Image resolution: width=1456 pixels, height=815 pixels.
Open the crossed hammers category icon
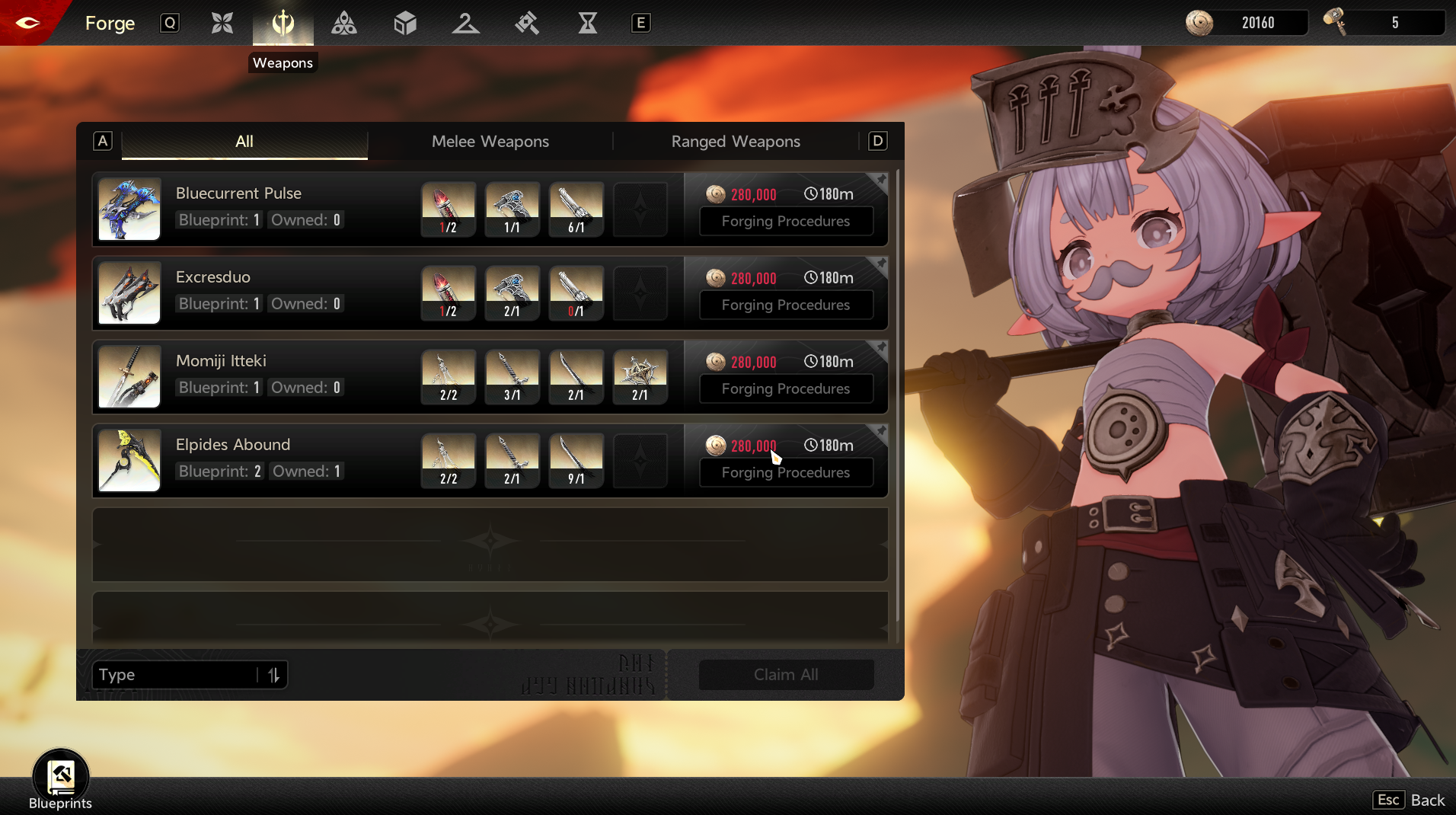[x=527, y=23]
